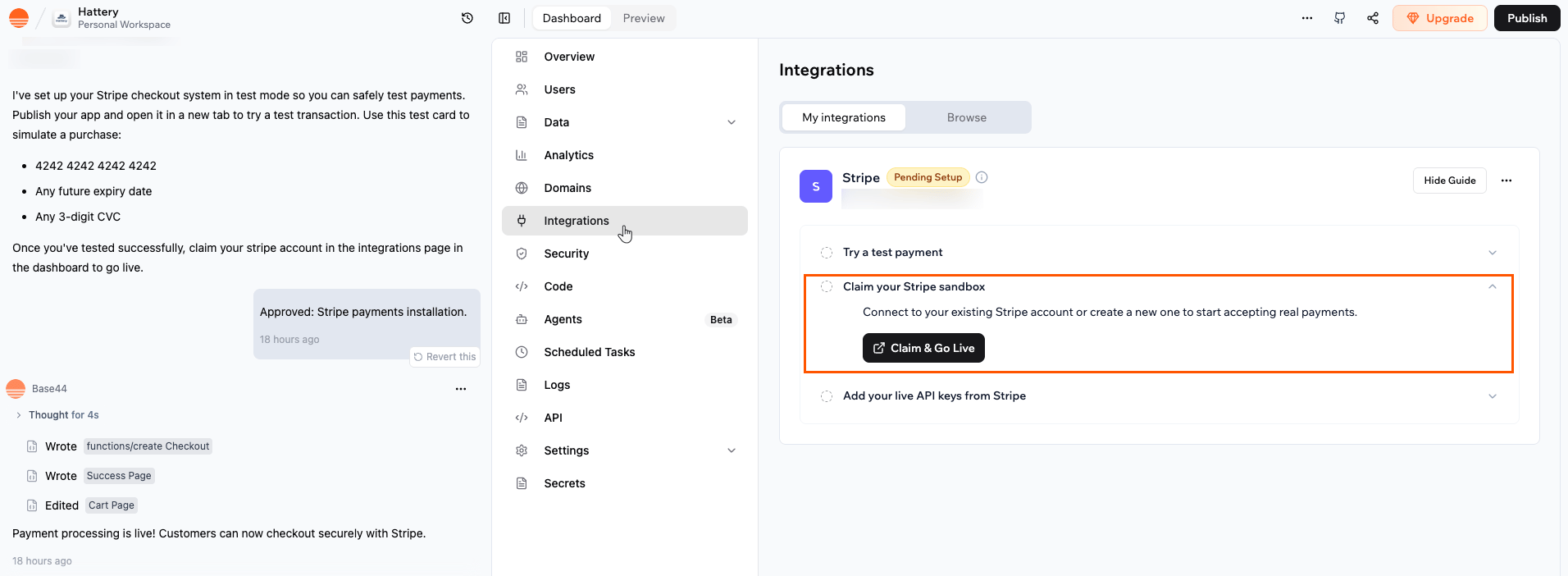Click the Logs file icon

point(522,385)
